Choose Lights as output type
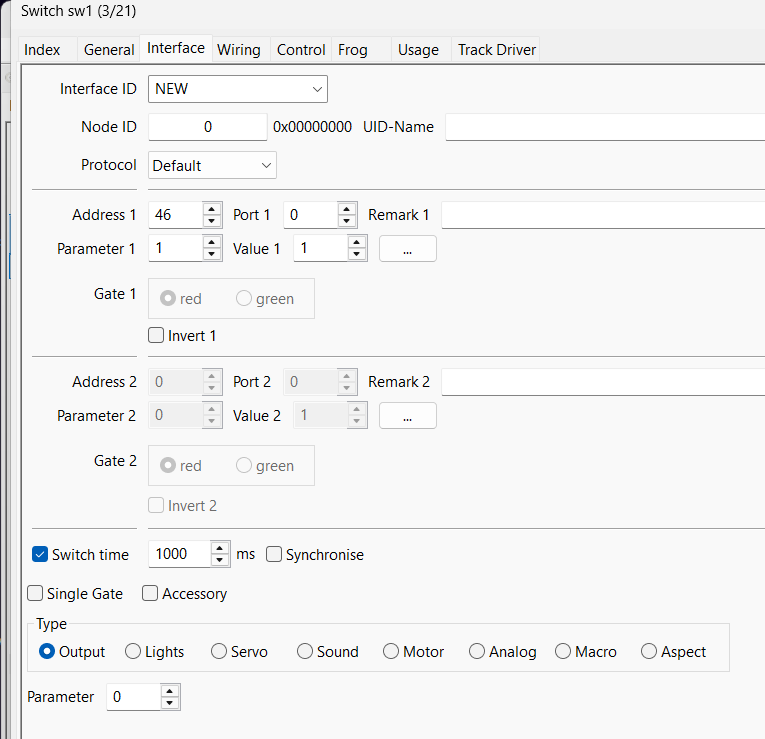The height and width of the screenshot is (739, 765). point(134,651)
